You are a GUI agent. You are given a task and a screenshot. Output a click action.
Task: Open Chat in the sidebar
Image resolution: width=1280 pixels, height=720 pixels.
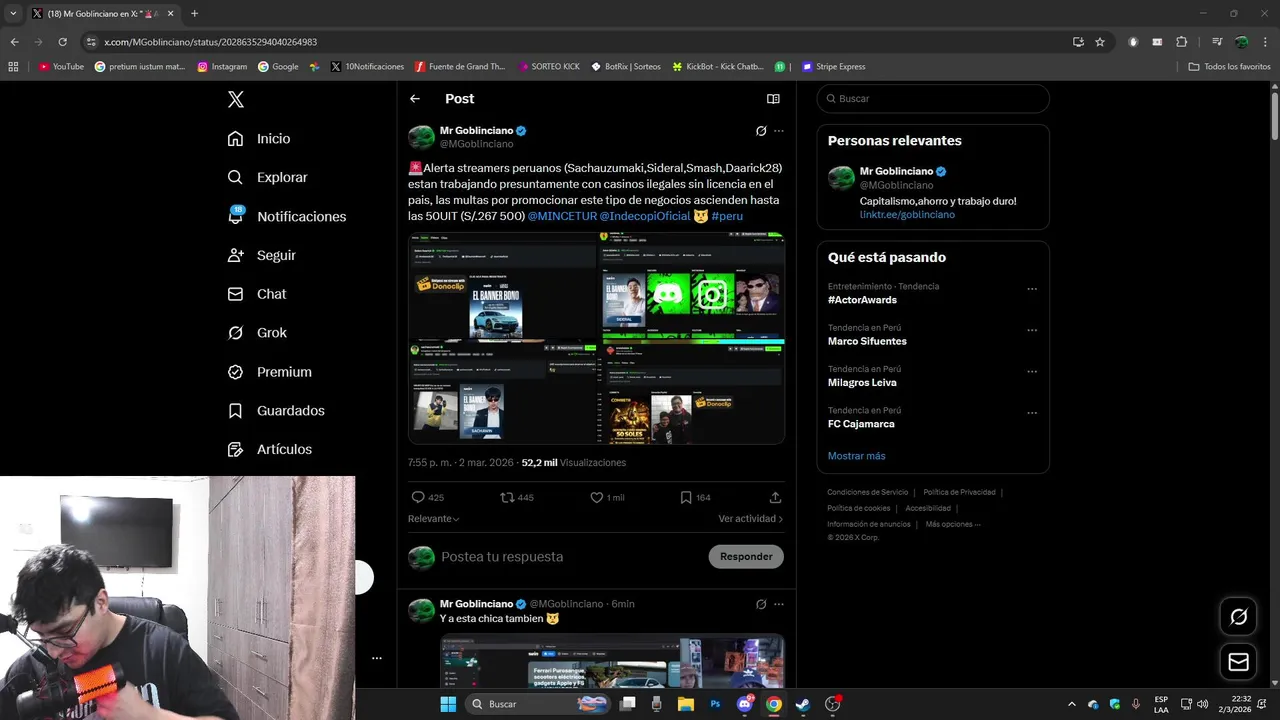(x=256, y=294)
